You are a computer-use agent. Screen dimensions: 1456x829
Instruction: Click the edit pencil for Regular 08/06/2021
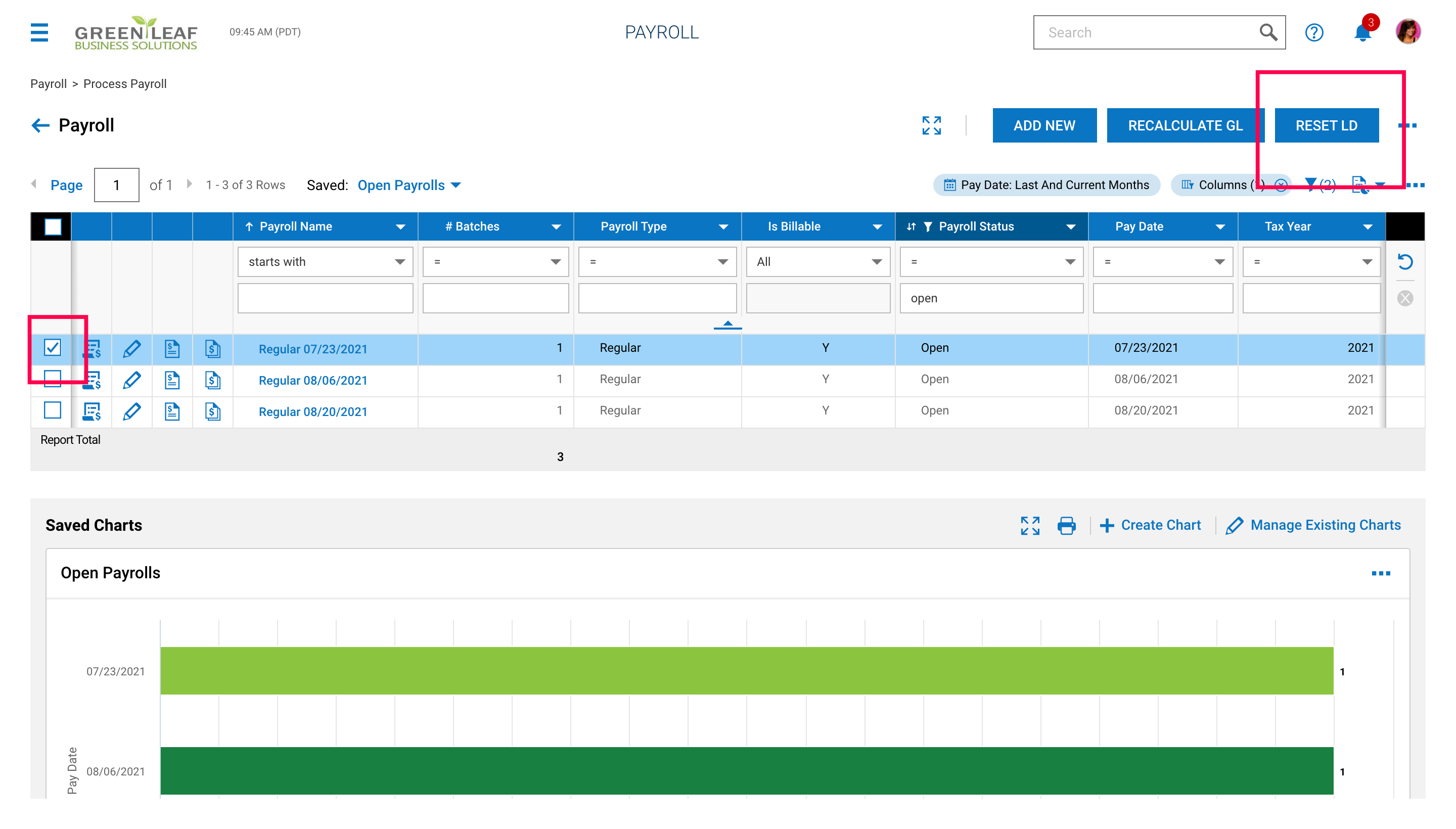[131, 380]
